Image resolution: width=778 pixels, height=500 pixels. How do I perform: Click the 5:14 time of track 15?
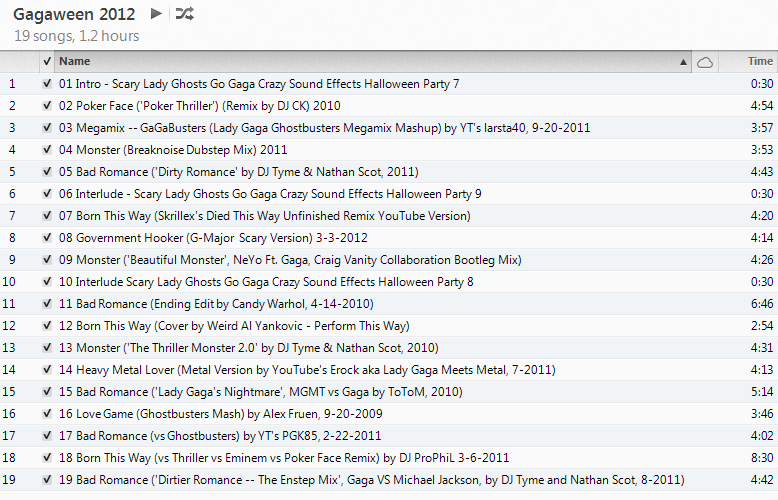pos(762,392)
